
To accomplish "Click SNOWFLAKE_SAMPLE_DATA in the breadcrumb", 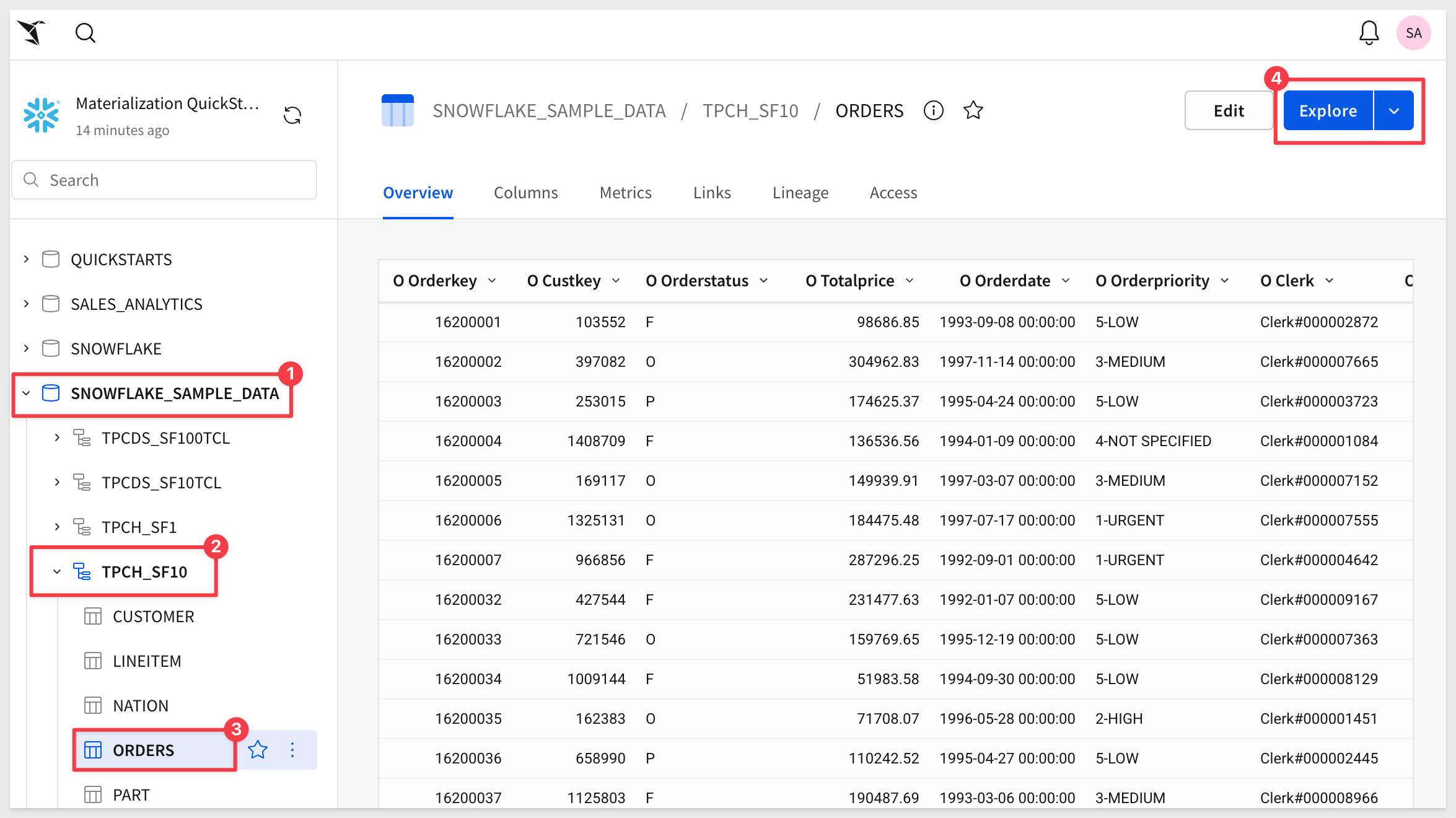I will pyautogui.click(x=550, y=110).
